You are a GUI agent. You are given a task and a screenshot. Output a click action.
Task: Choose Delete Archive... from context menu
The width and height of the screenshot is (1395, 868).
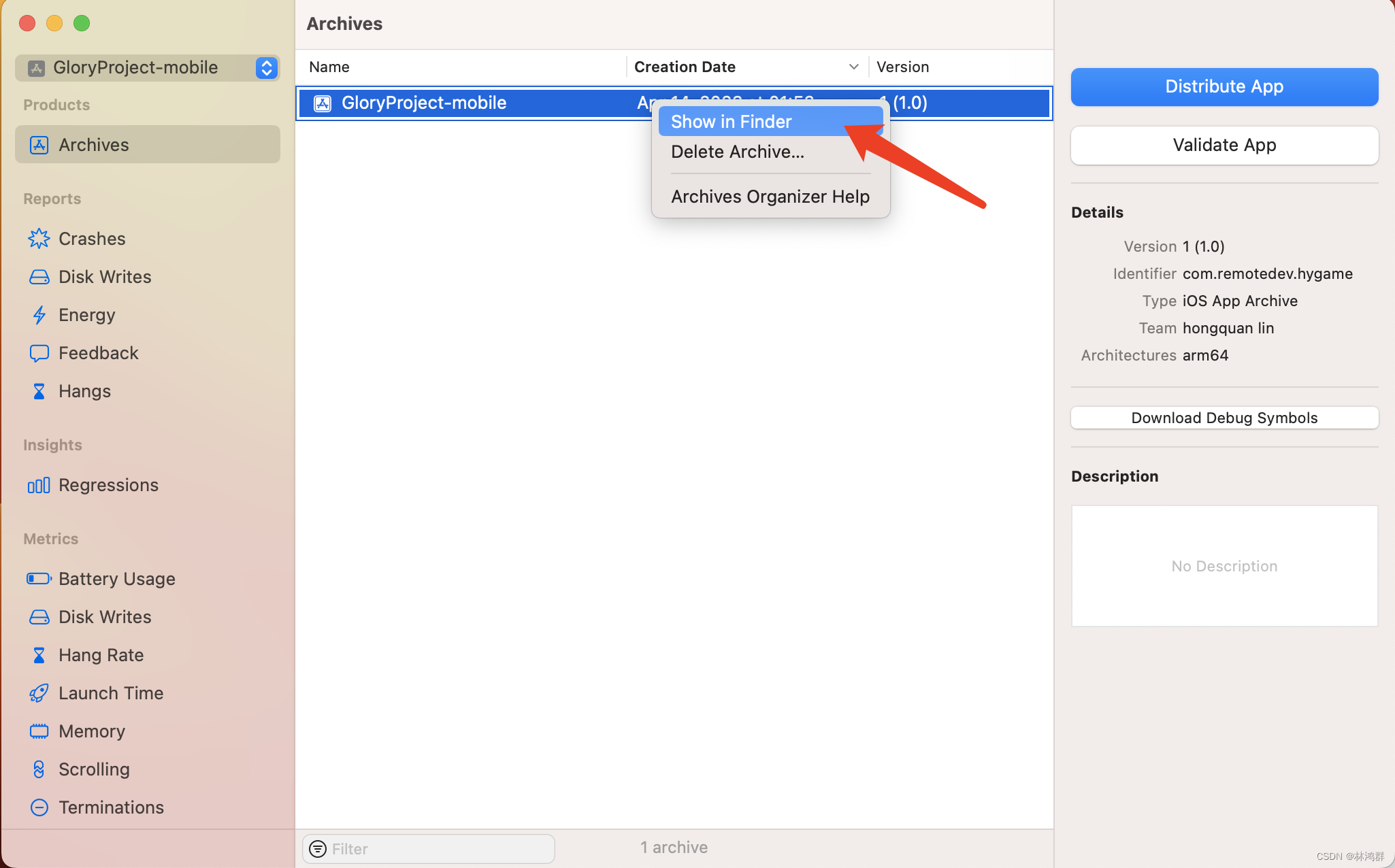[x=770, y=152]
